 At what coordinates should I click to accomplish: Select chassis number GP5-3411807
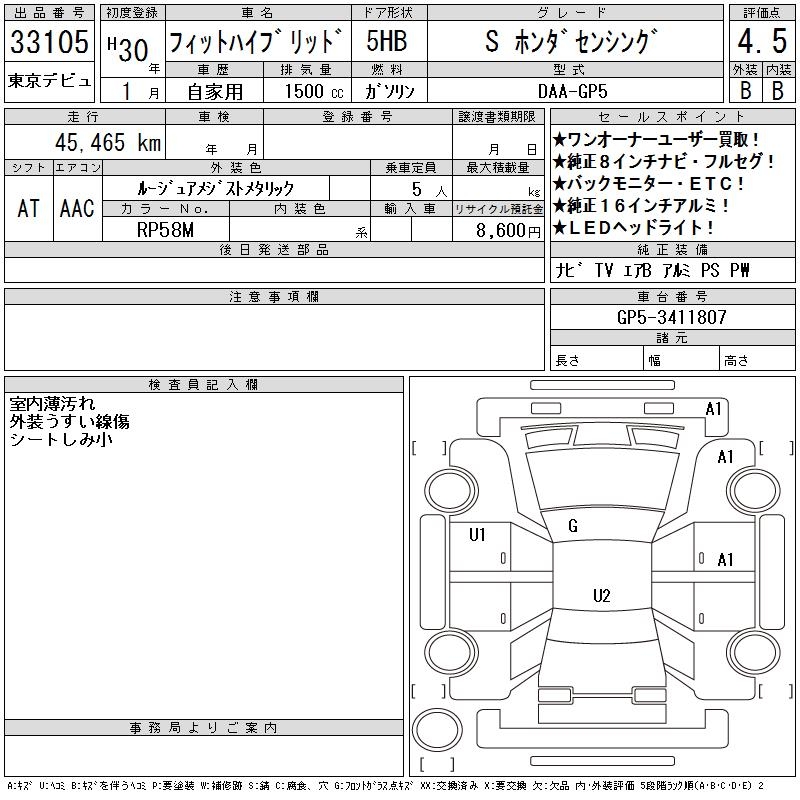point(672,317)
